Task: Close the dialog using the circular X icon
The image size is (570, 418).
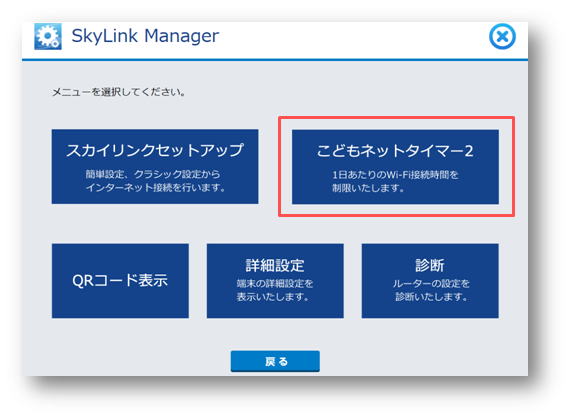Action: click(502, 36)
